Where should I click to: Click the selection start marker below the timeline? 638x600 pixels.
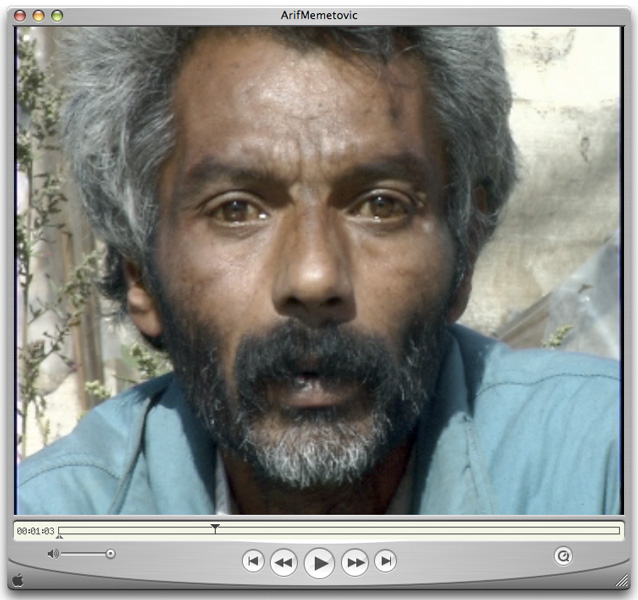tap(59, 537)
